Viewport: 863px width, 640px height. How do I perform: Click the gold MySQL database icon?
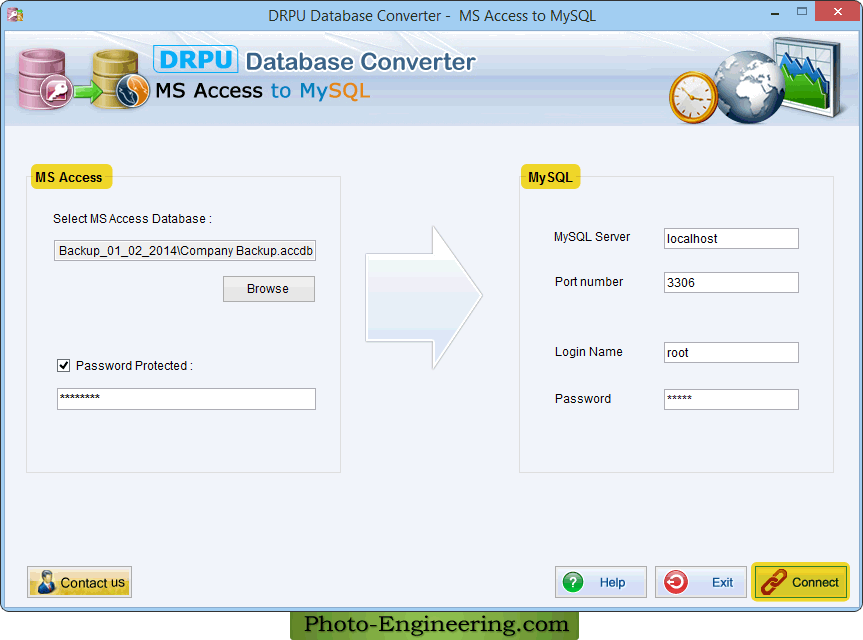(x=121, y=79)
